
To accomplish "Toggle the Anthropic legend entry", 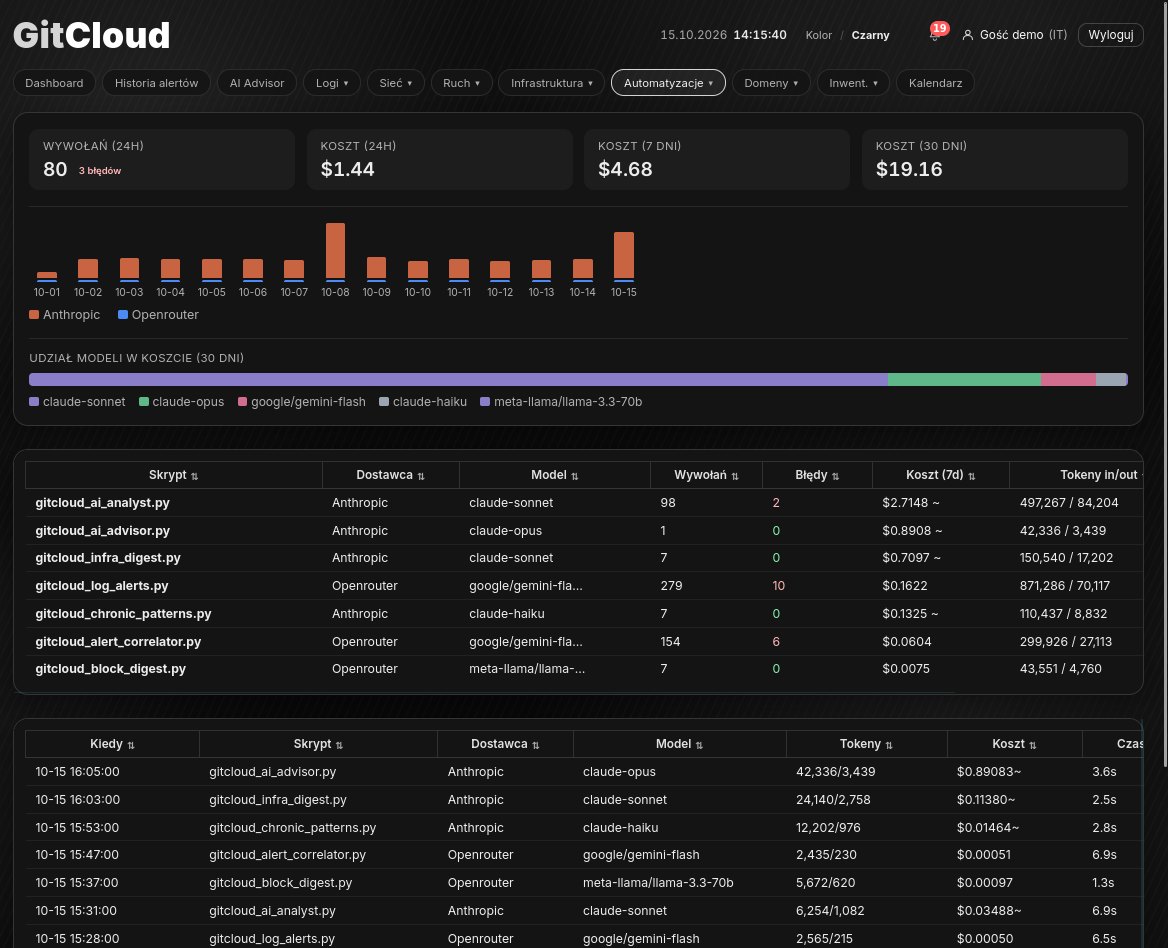I will [x=64, y=315].
